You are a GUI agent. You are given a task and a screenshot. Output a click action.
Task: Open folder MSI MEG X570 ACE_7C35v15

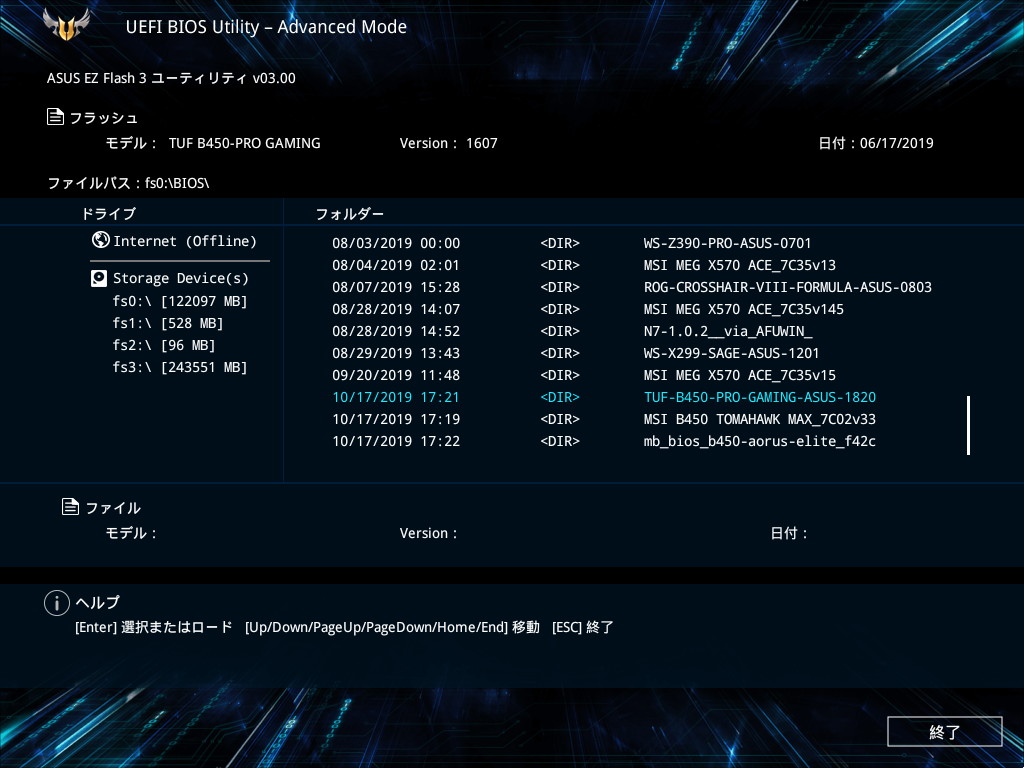click(739, 375)
